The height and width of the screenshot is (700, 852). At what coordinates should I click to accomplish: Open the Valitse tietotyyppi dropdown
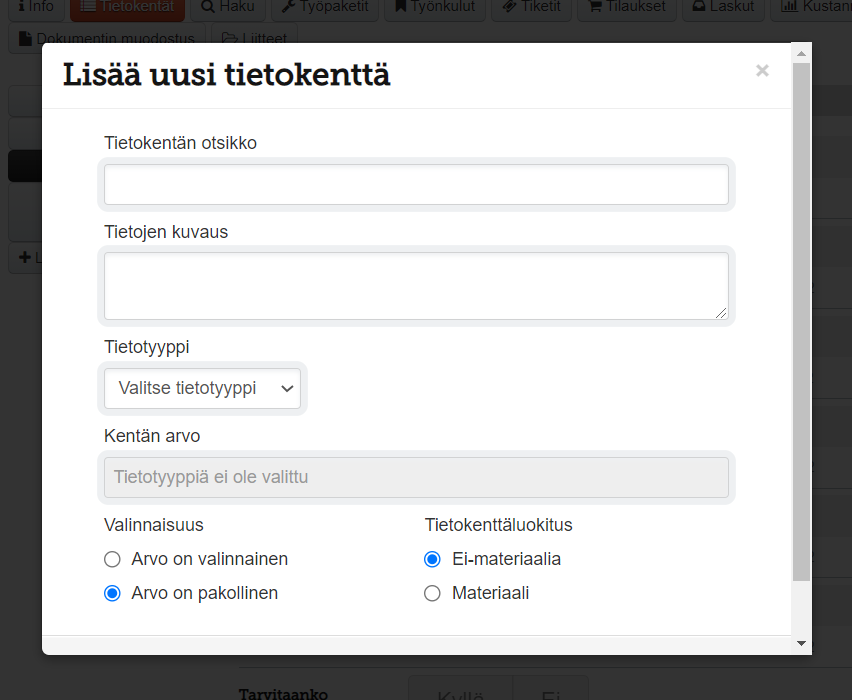(203, 388)
